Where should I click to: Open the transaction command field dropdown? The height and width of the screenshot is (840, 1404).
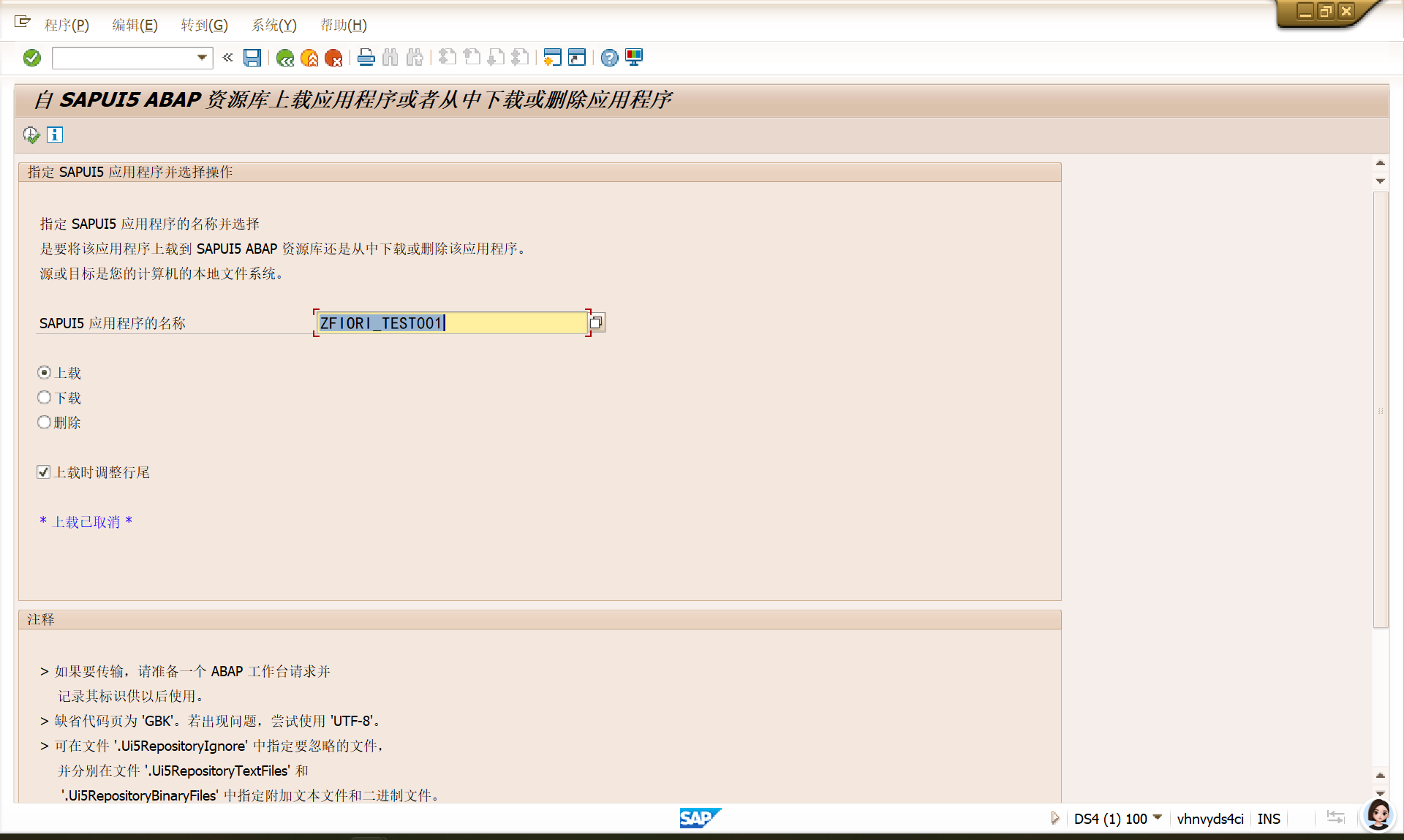coord(202,58)
